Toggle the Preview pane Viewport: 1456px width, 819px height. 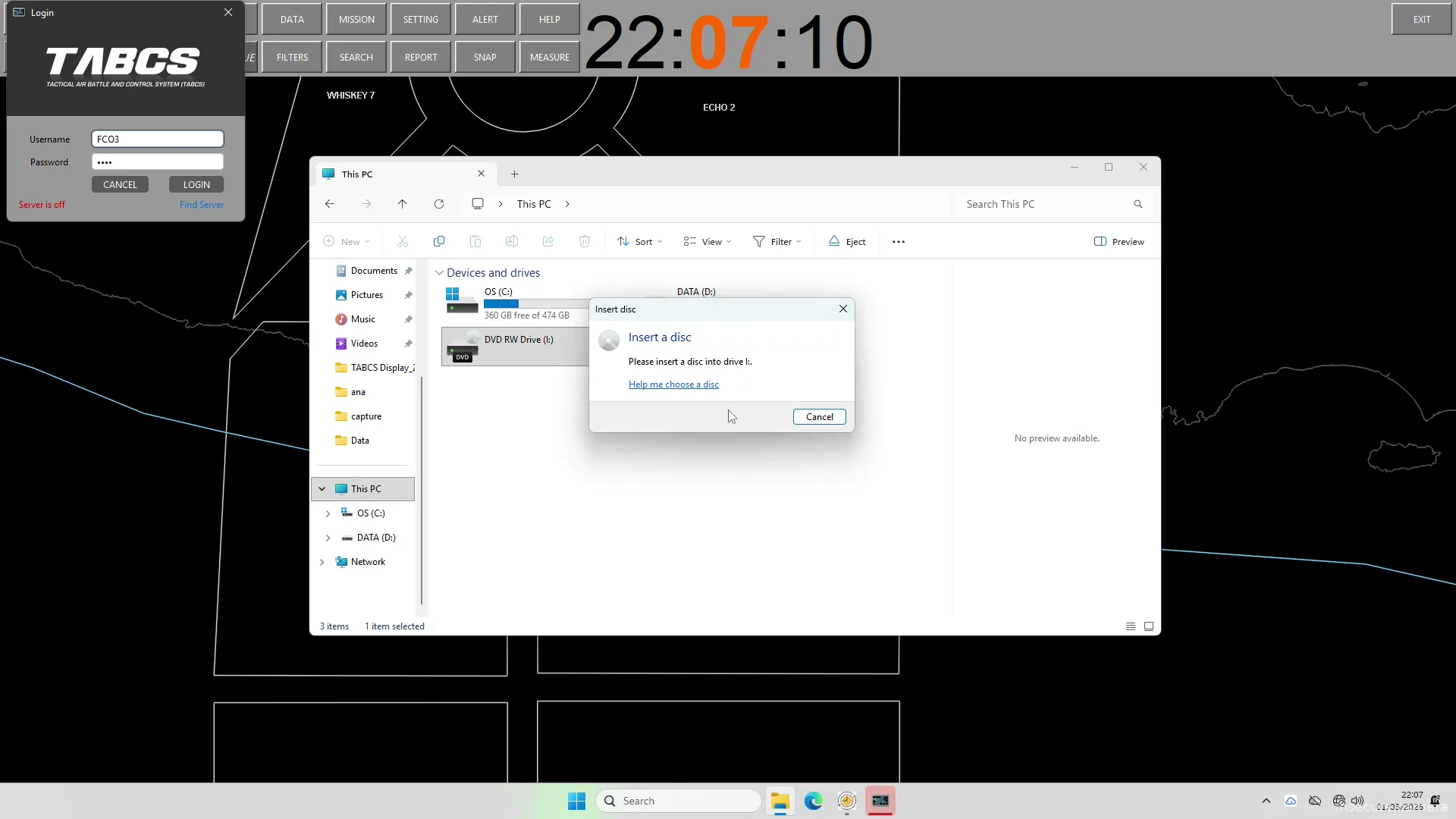[x=1119, y=241]
